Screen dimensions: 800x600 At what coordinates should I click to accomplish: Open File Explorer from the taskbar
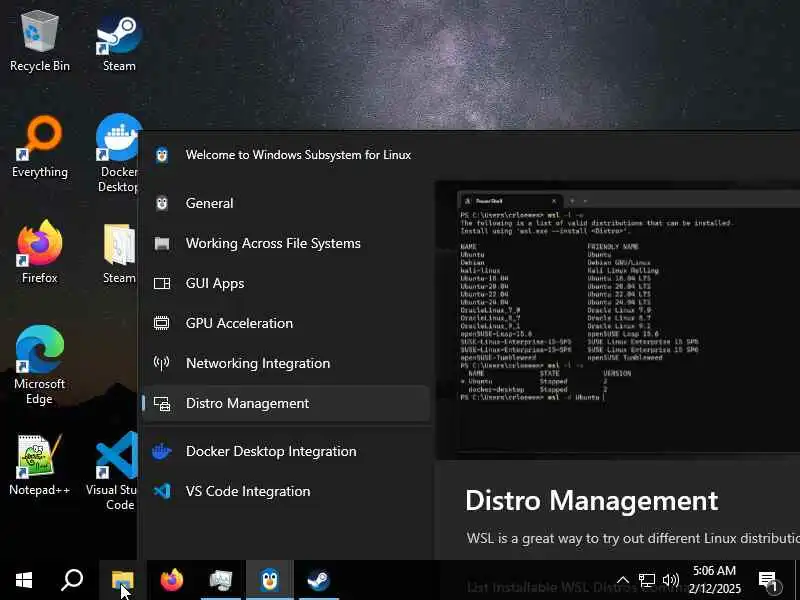122,580
